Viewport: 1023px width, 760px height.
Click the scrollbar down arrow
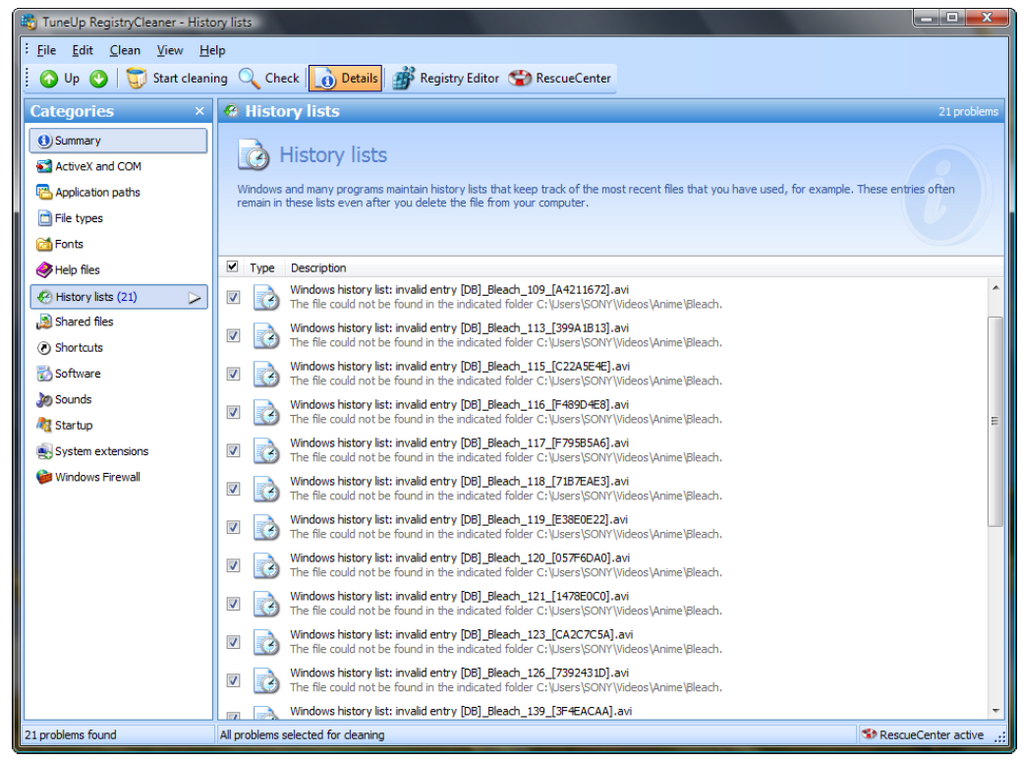(995, 710)
